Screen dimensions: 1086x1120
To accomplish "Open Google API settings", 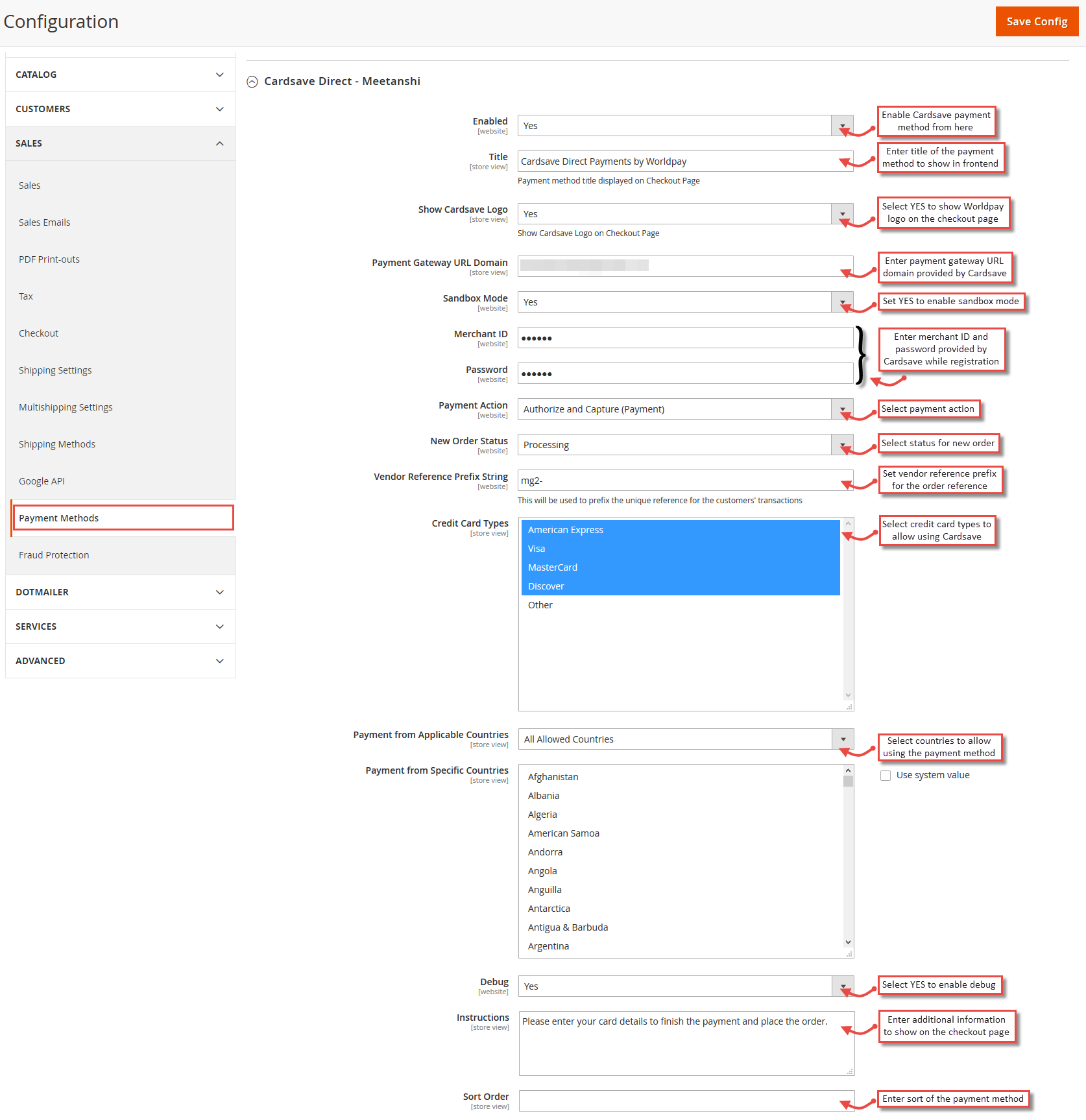I will [x=42, y=481].
